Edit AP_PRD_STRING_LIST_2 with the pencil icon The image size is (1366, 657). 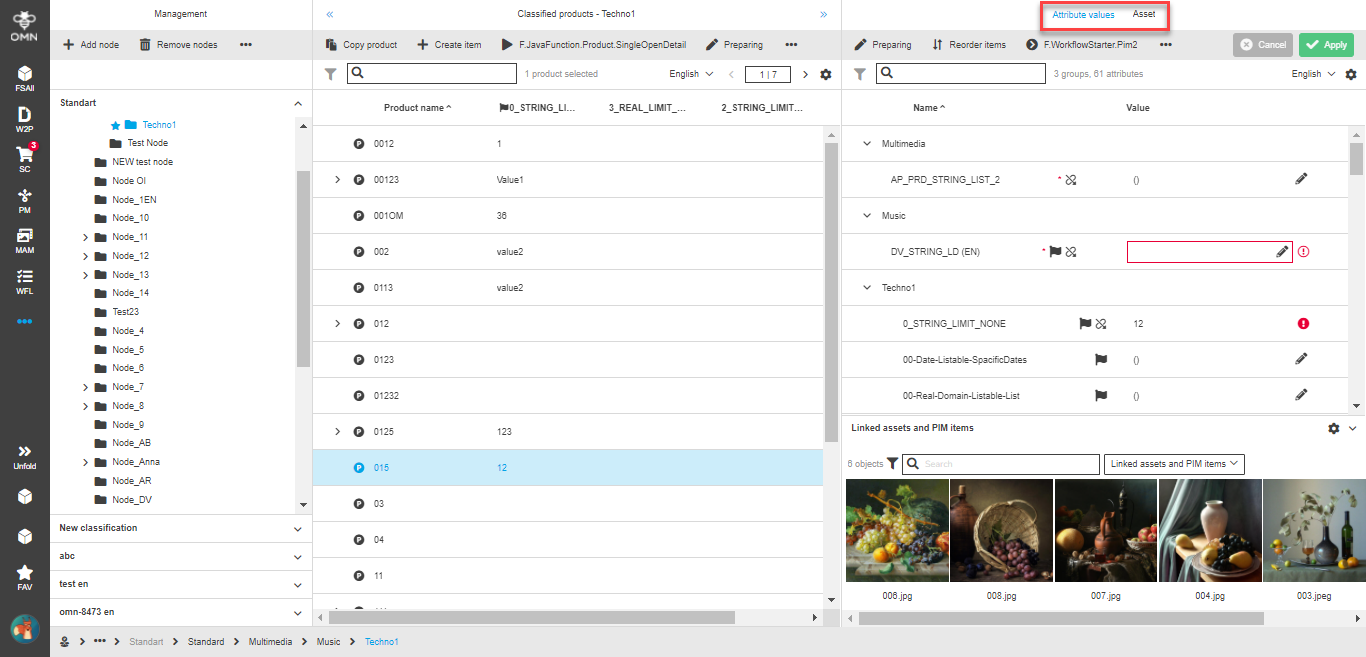tap(1301, 179)
